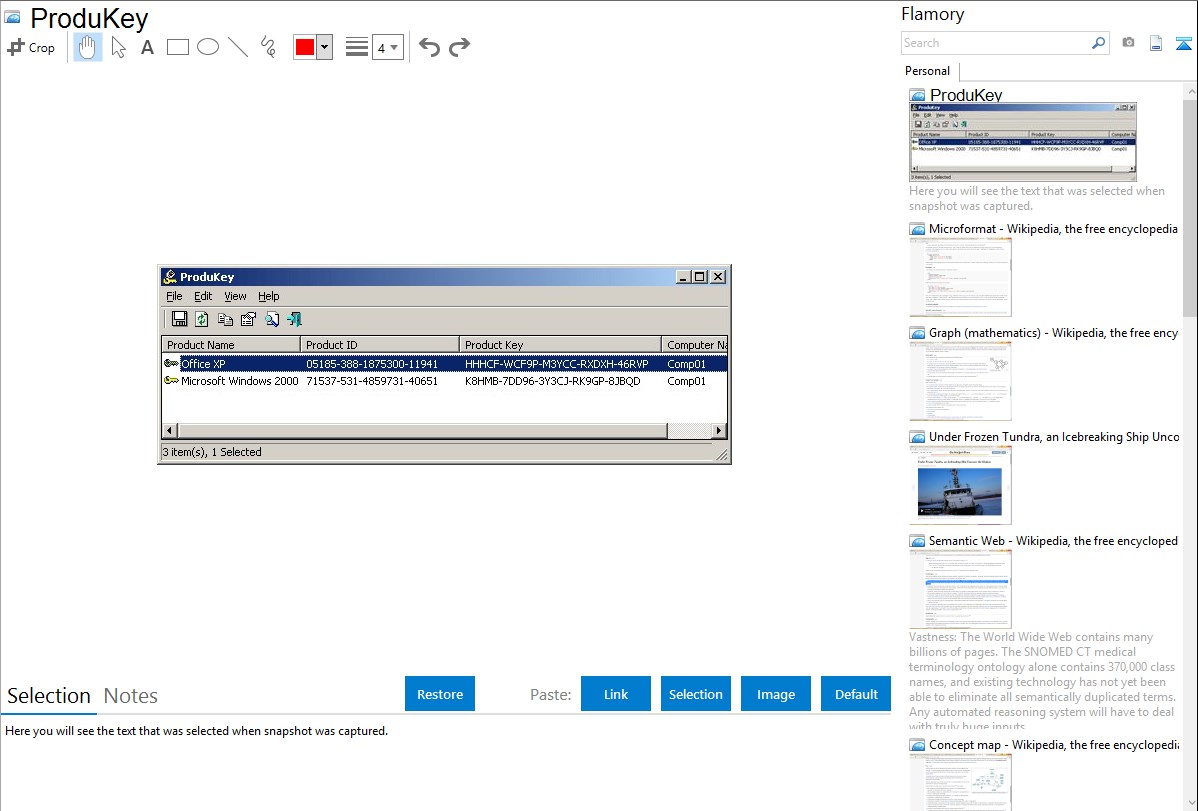Select the Microsoft Windows 2000 row
Viewport: 1198px width, 811px height.
[x=444, y=381]
